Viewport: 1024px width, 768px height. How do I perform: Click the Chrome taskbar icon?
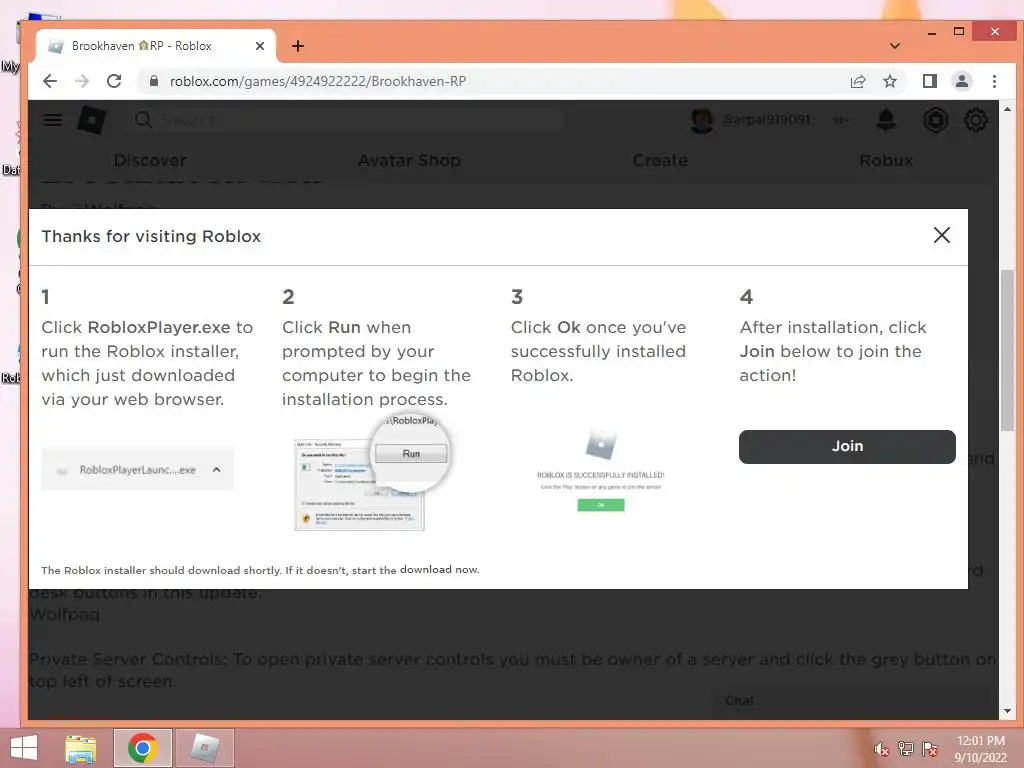(143, 748)
